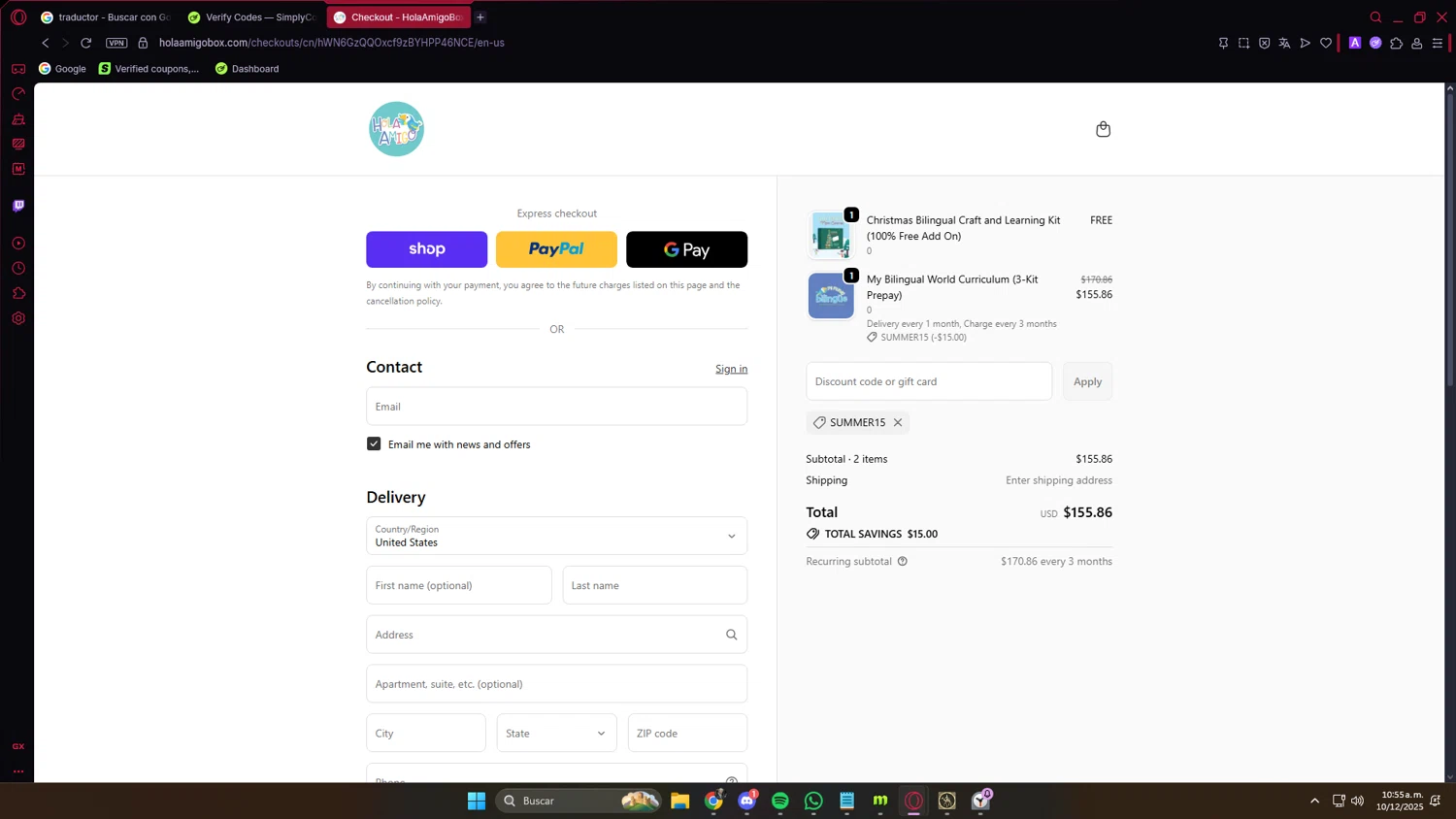Click the translate page icon
Viewport: 1456px width, 819px height.
point(1284,43)
